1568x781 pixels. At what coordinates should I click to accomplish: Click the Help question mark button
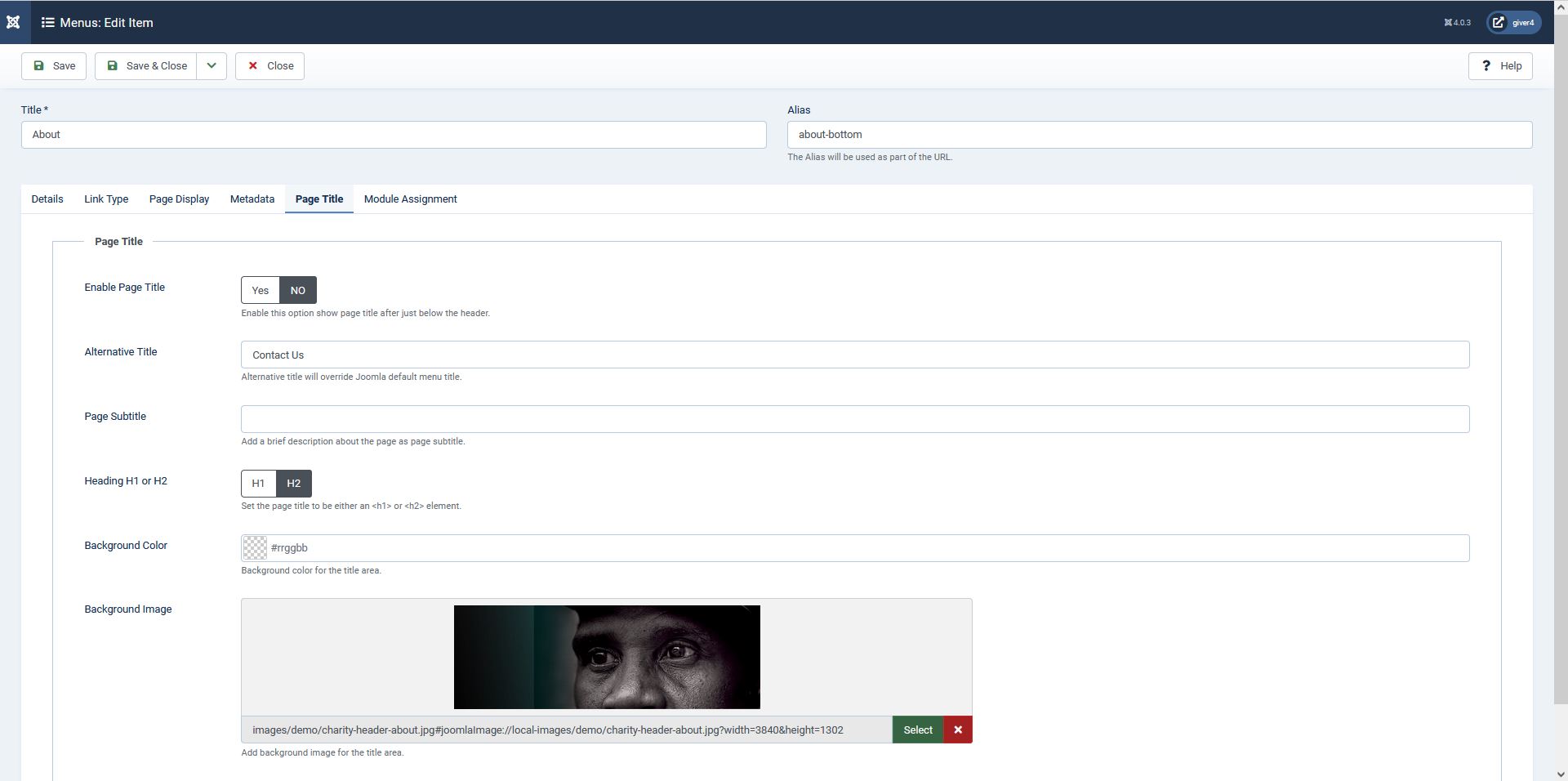1499,66
